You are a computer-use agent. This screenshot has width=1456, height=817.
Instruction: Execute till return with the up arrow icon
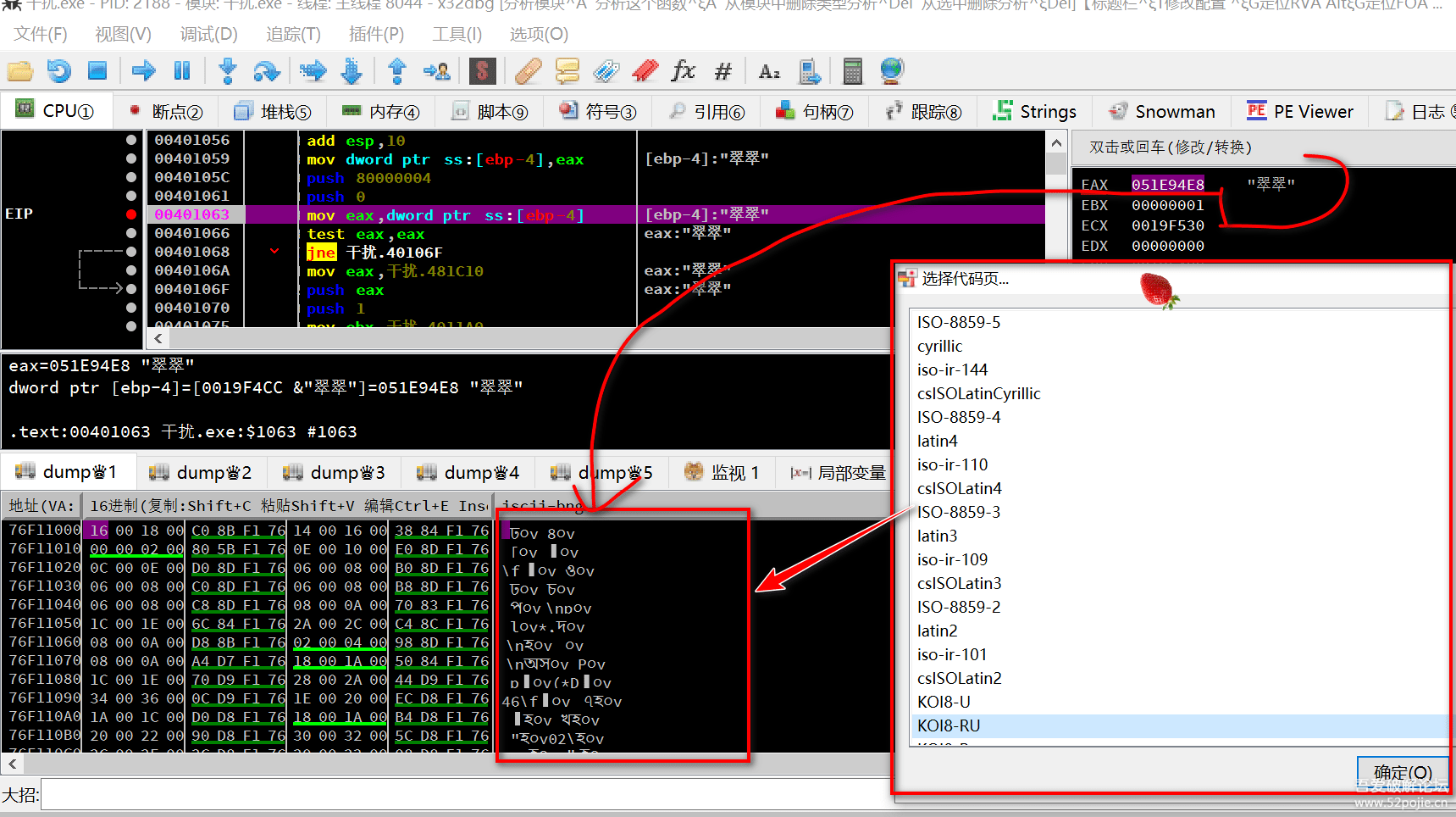[396, 71]
